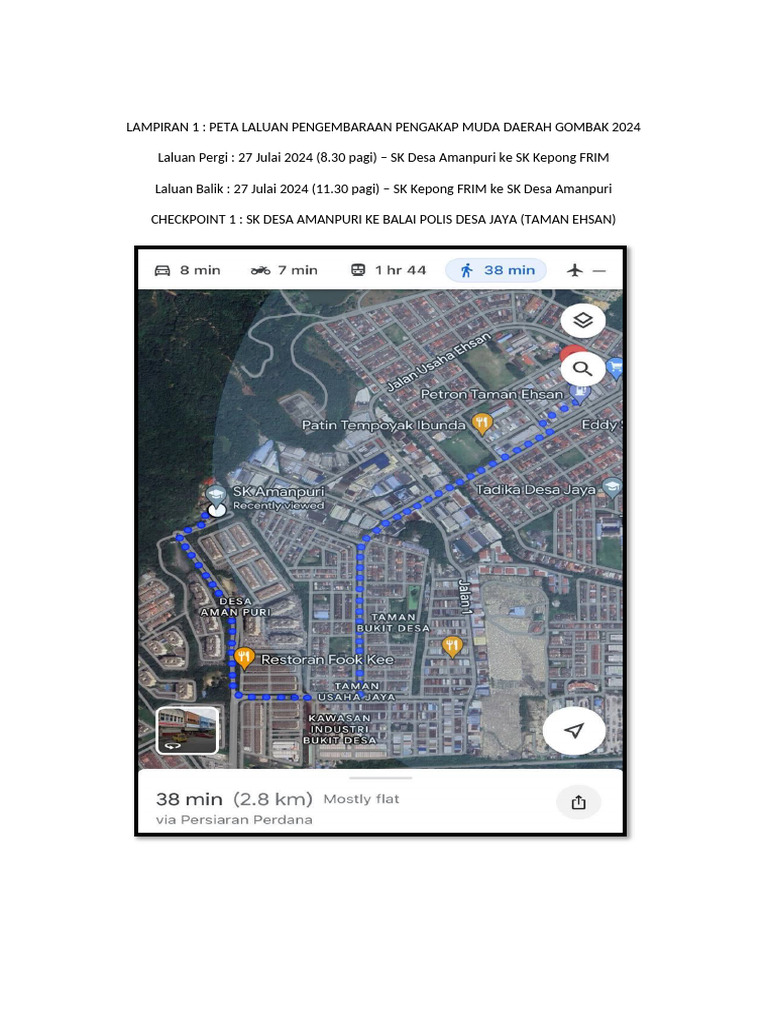Image resolution: width=768 pixels, height=1024 pixels.
Task: Tap the Patin Tempoyak Ibunda restaurant pin
Action: pos(482,424)
